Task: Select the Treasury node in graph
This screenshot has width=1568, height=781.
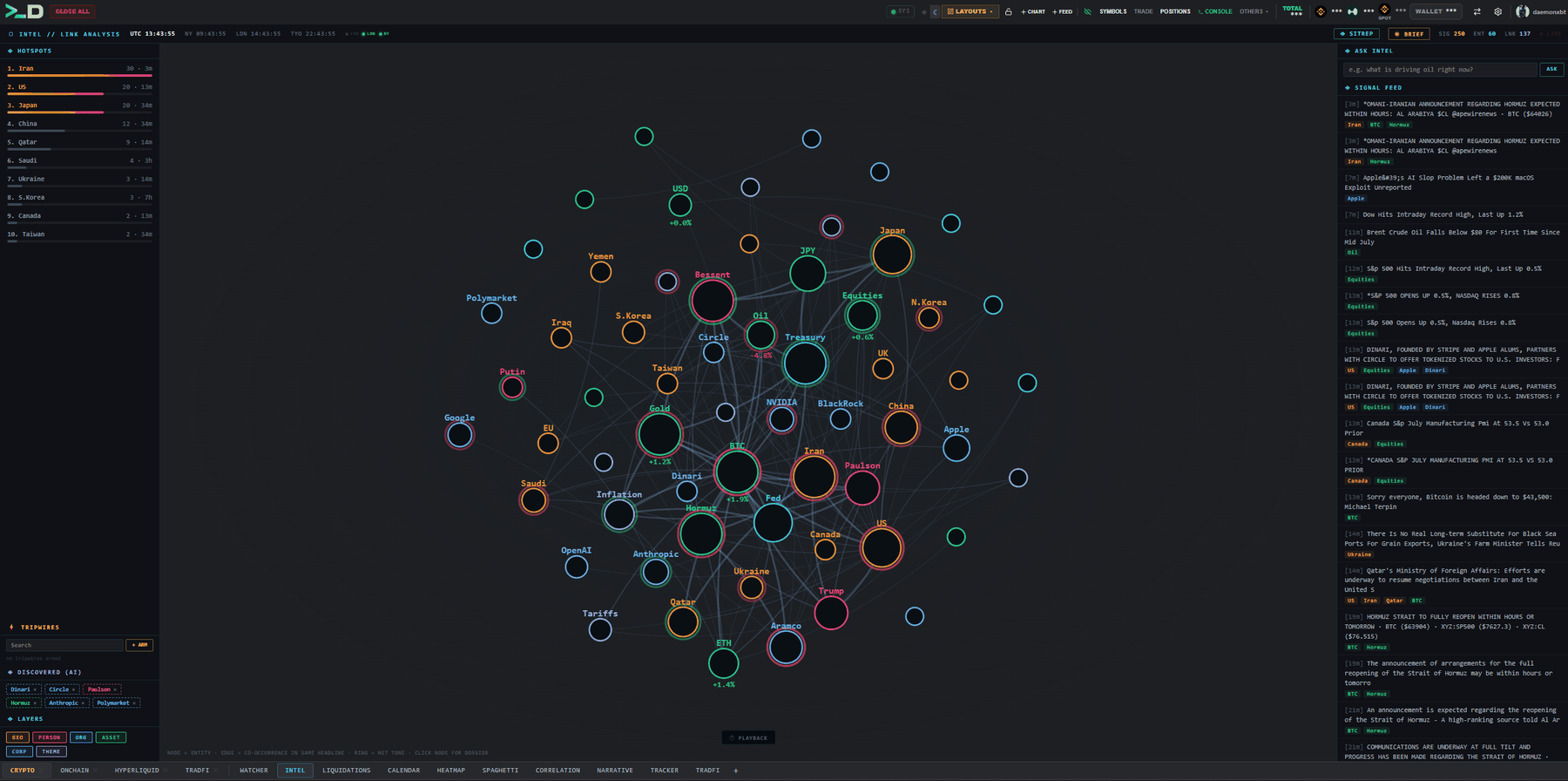Action: 805,363
